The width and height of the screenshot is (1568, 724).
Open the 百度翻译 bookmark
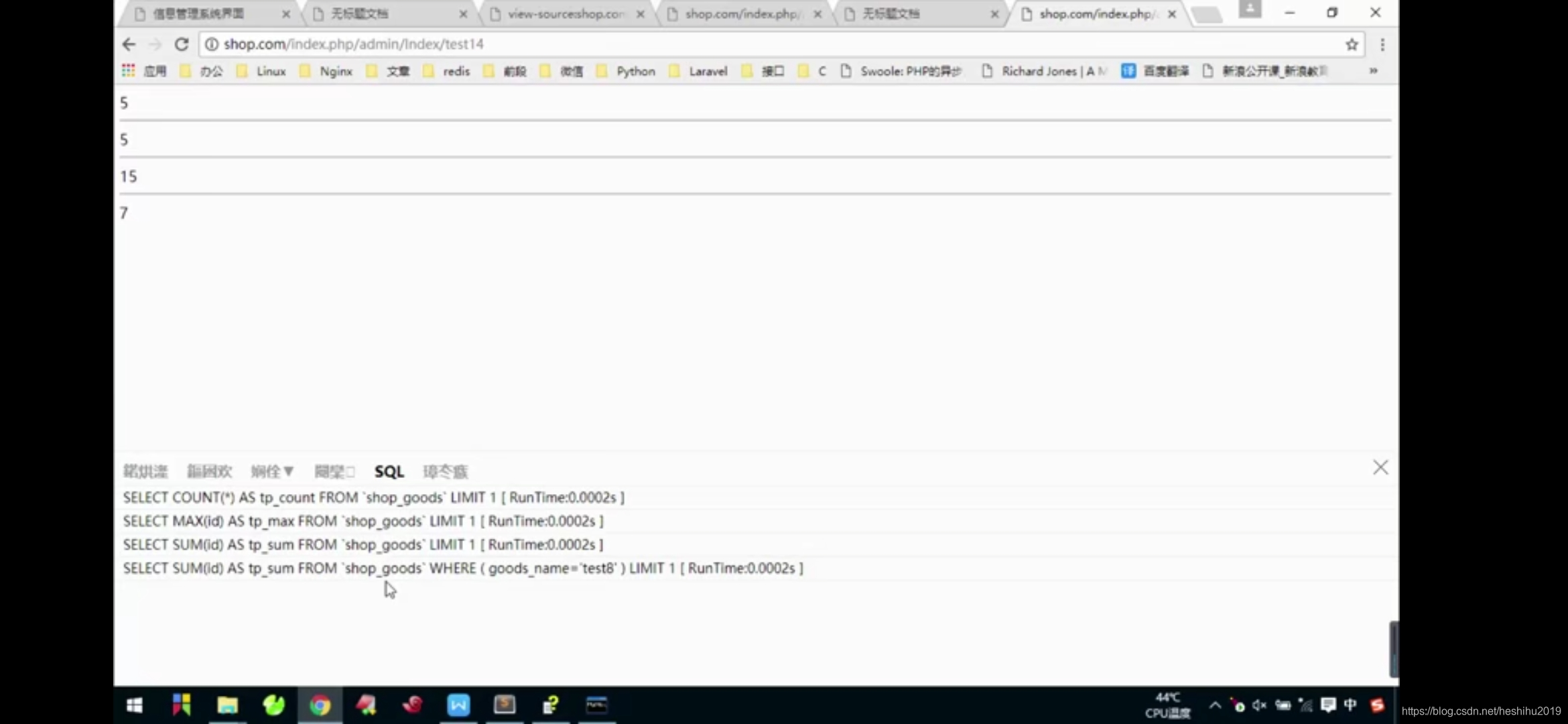coord(1155,71)
